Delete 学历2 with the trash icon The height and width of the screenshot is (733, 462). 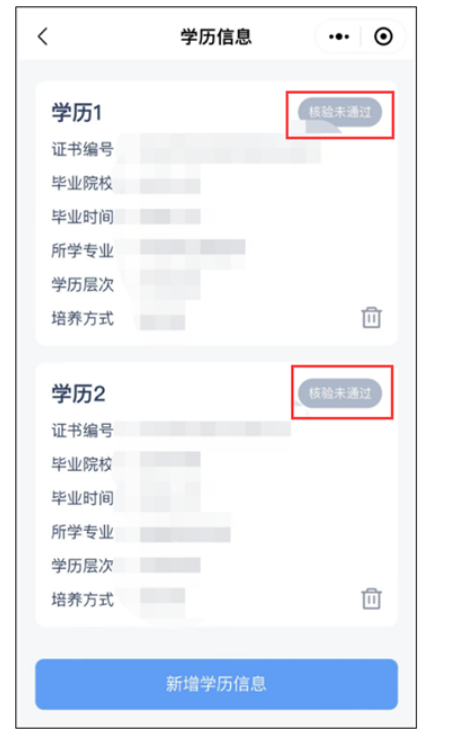[372, 598]
